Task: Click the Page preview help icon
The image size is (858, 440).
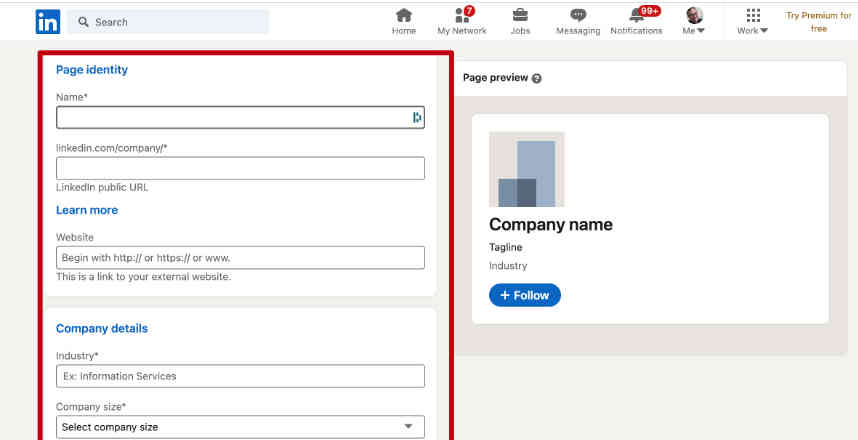Action: pos(537,78)
